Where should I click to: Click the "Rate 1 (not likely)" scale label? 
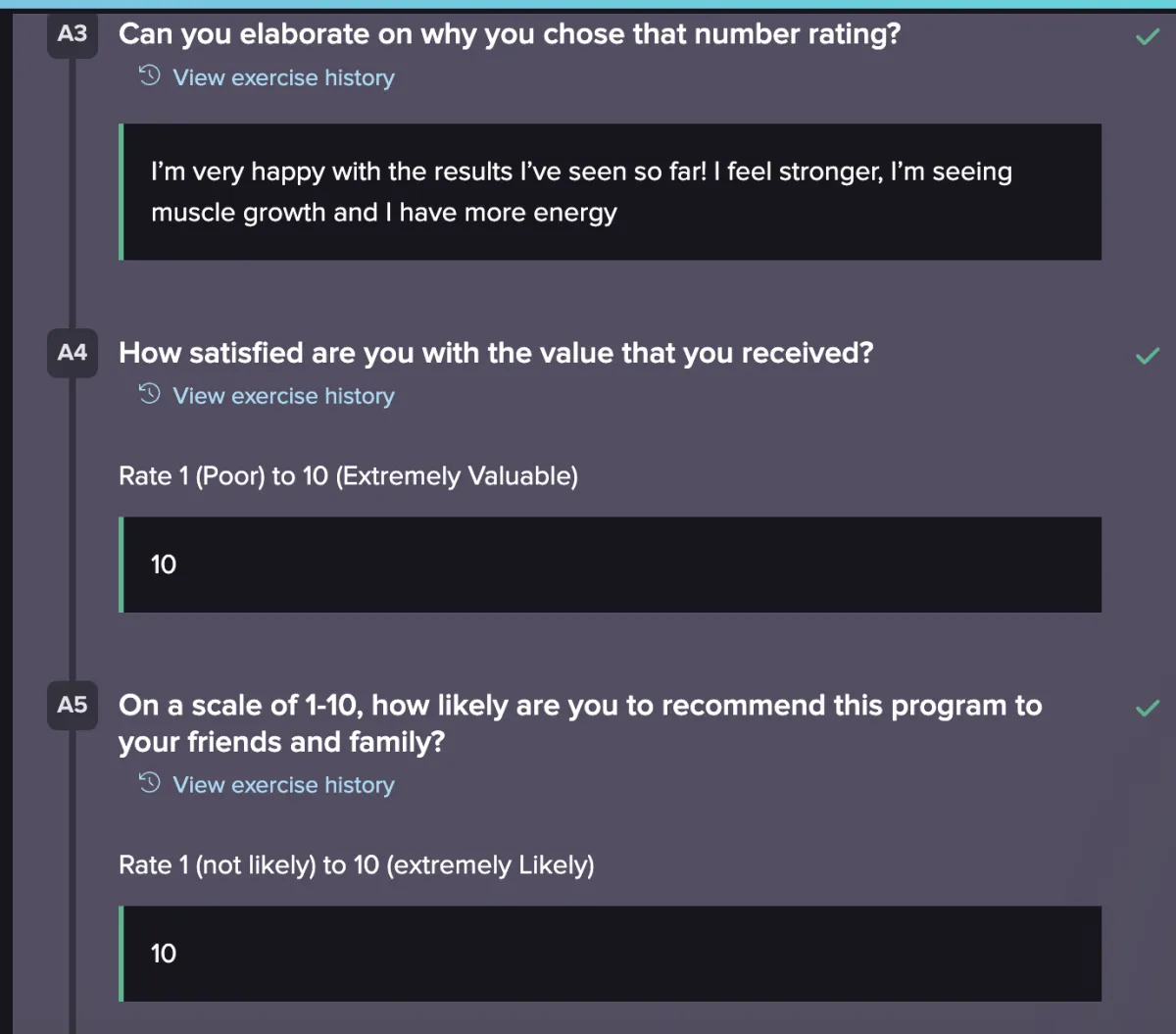point(356,865)
